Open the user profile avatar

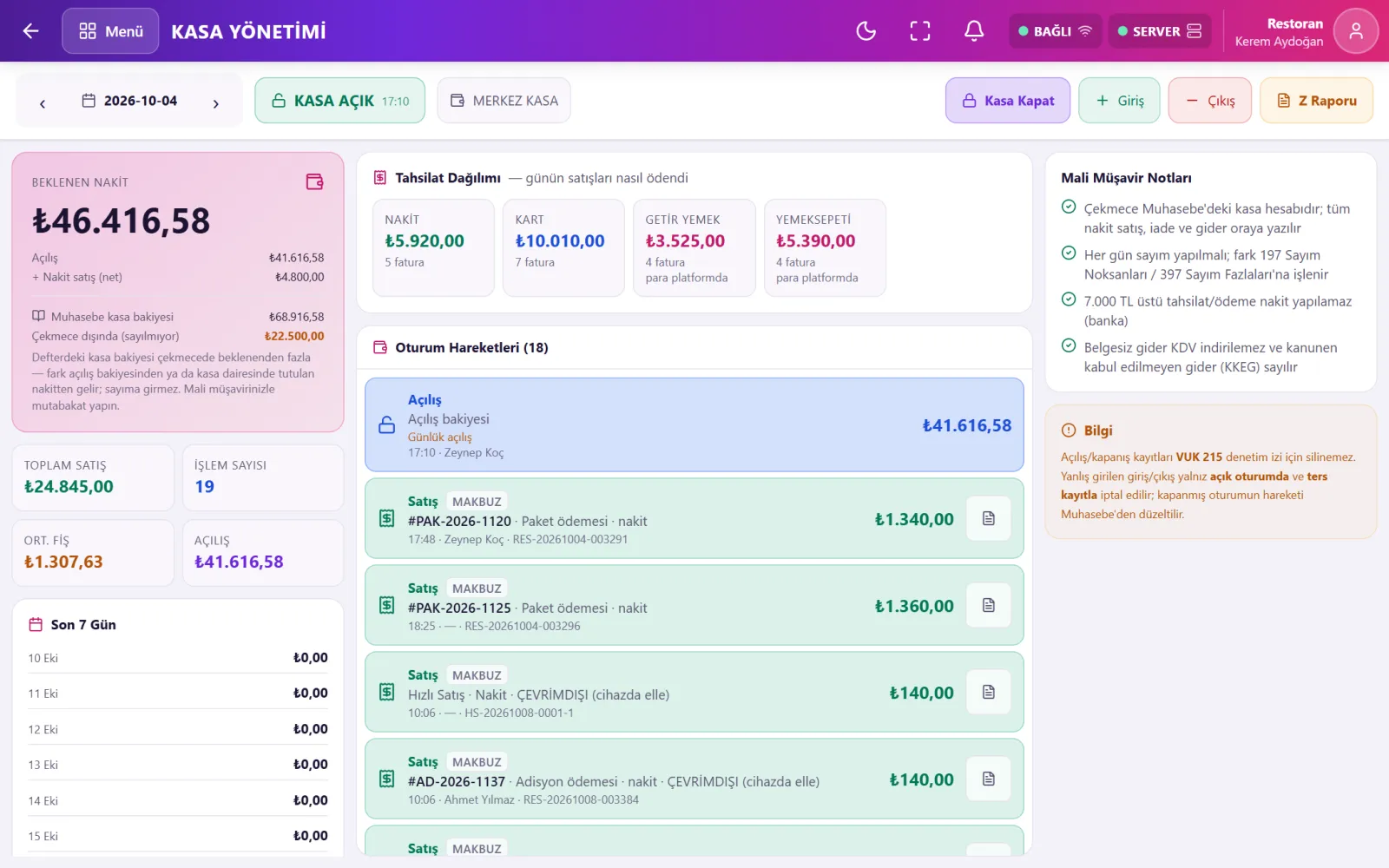tap(1356, 31)
